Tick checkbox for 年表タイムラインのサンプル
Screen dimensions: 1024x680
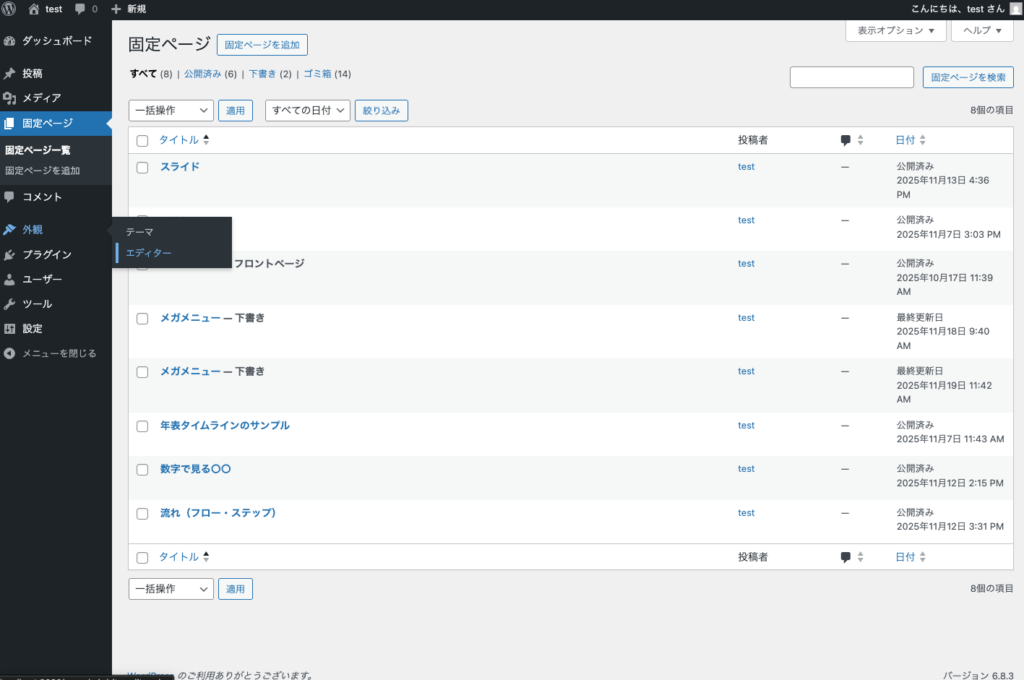(142, 426)
